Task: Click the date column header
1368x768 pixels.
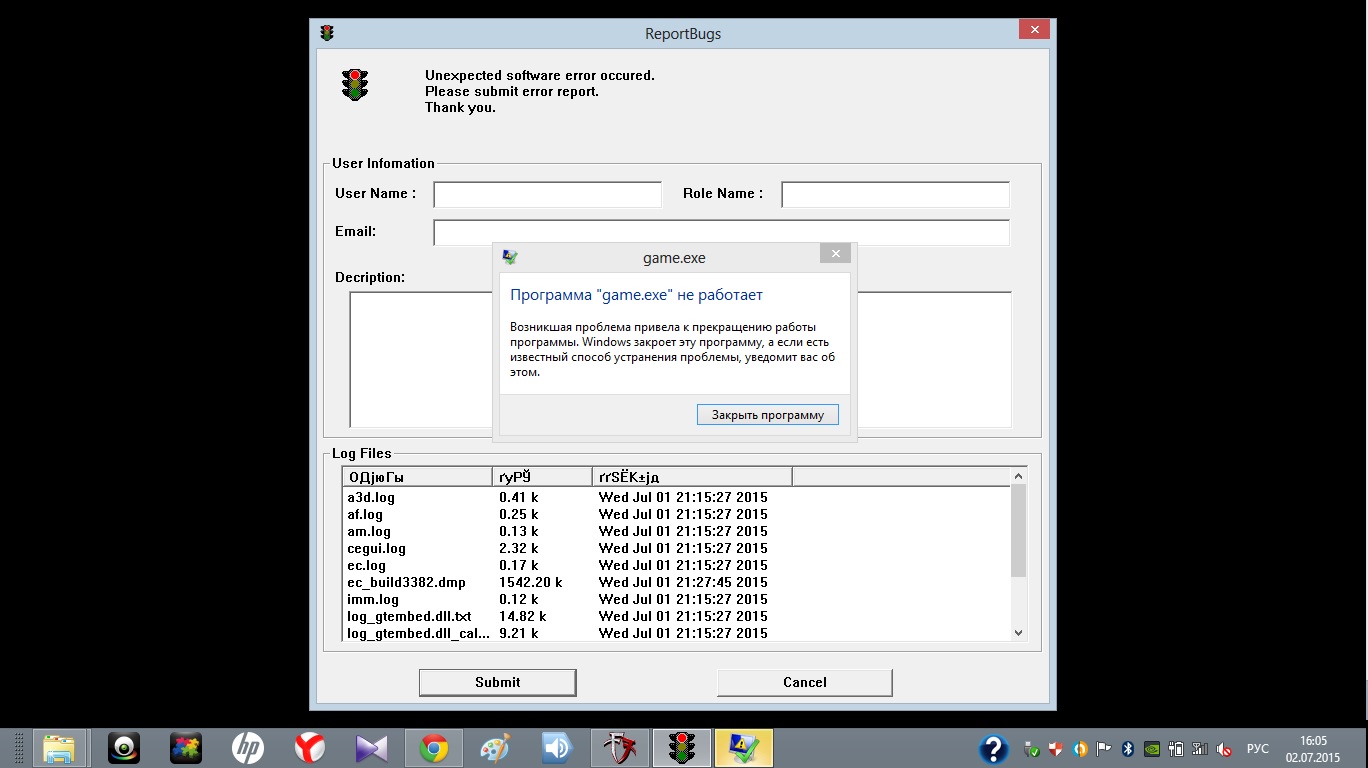Action: (692, 477)
